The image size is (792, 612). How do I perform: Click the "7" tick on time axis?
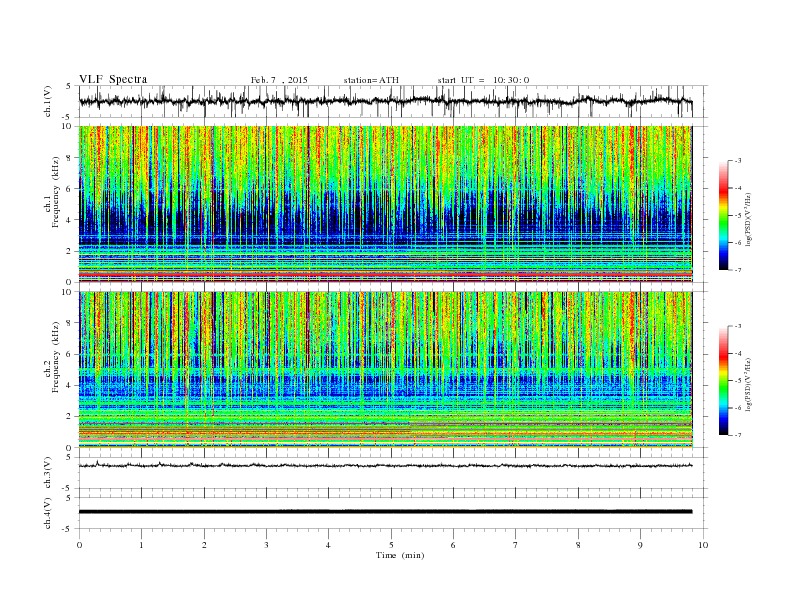click(x=516, y=545)
